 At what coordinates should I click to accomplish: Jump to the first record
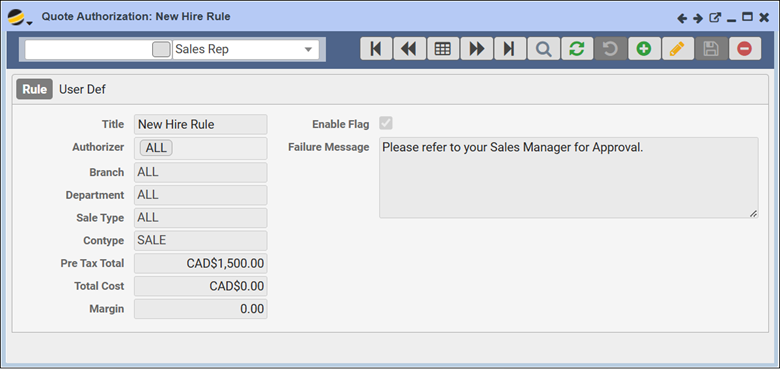[376, 49]
